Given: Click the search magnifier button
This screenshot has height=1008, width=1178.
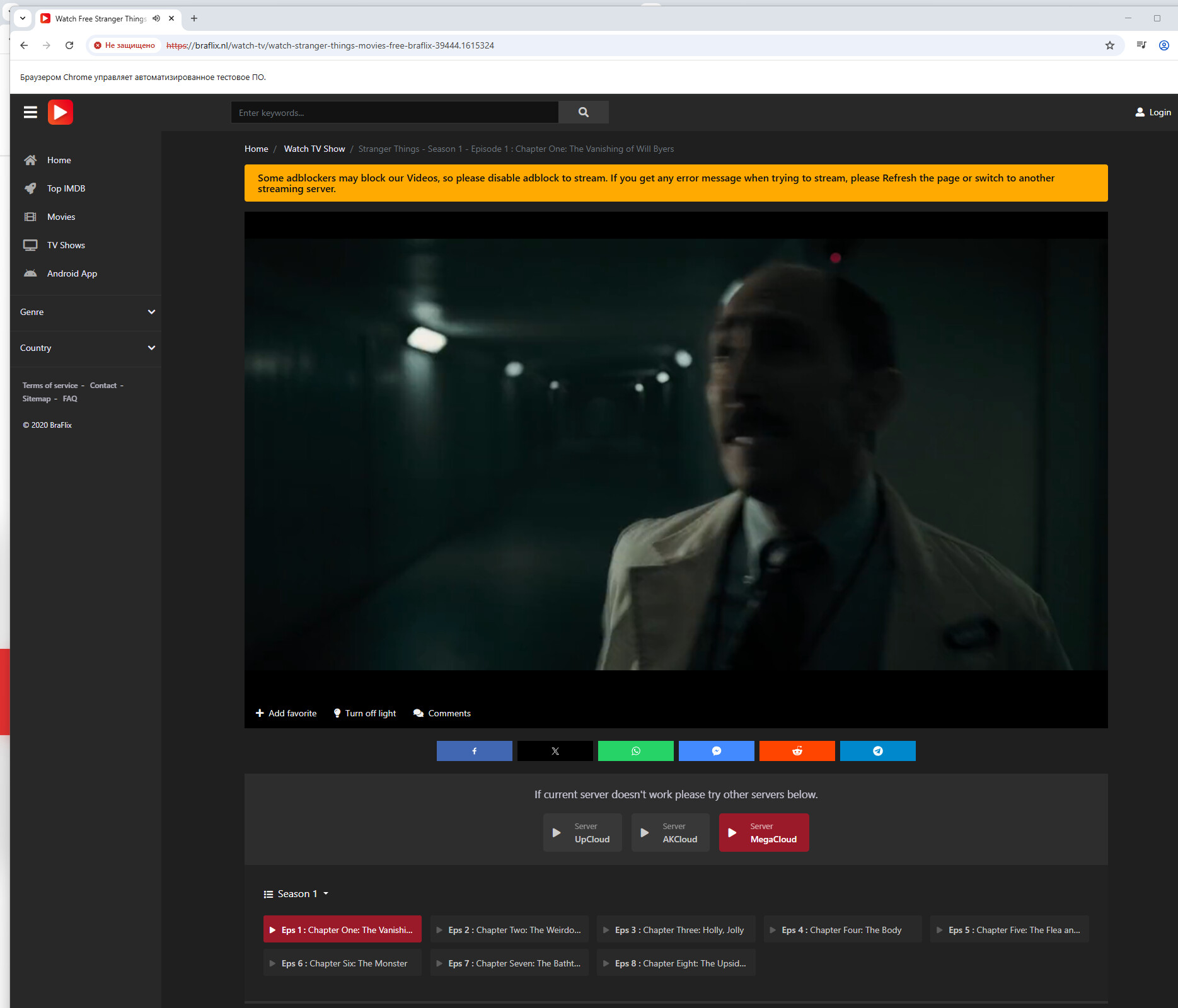Looking at the screenshot, I should click(x=583, y=112).
